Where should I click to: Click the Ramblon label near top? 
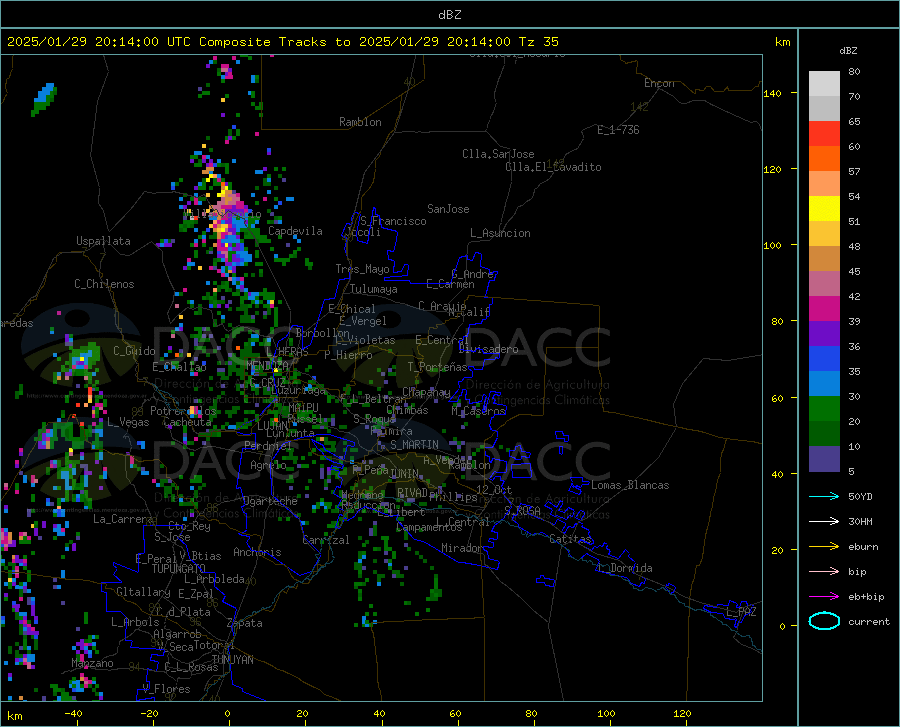(x=360, y=122)
